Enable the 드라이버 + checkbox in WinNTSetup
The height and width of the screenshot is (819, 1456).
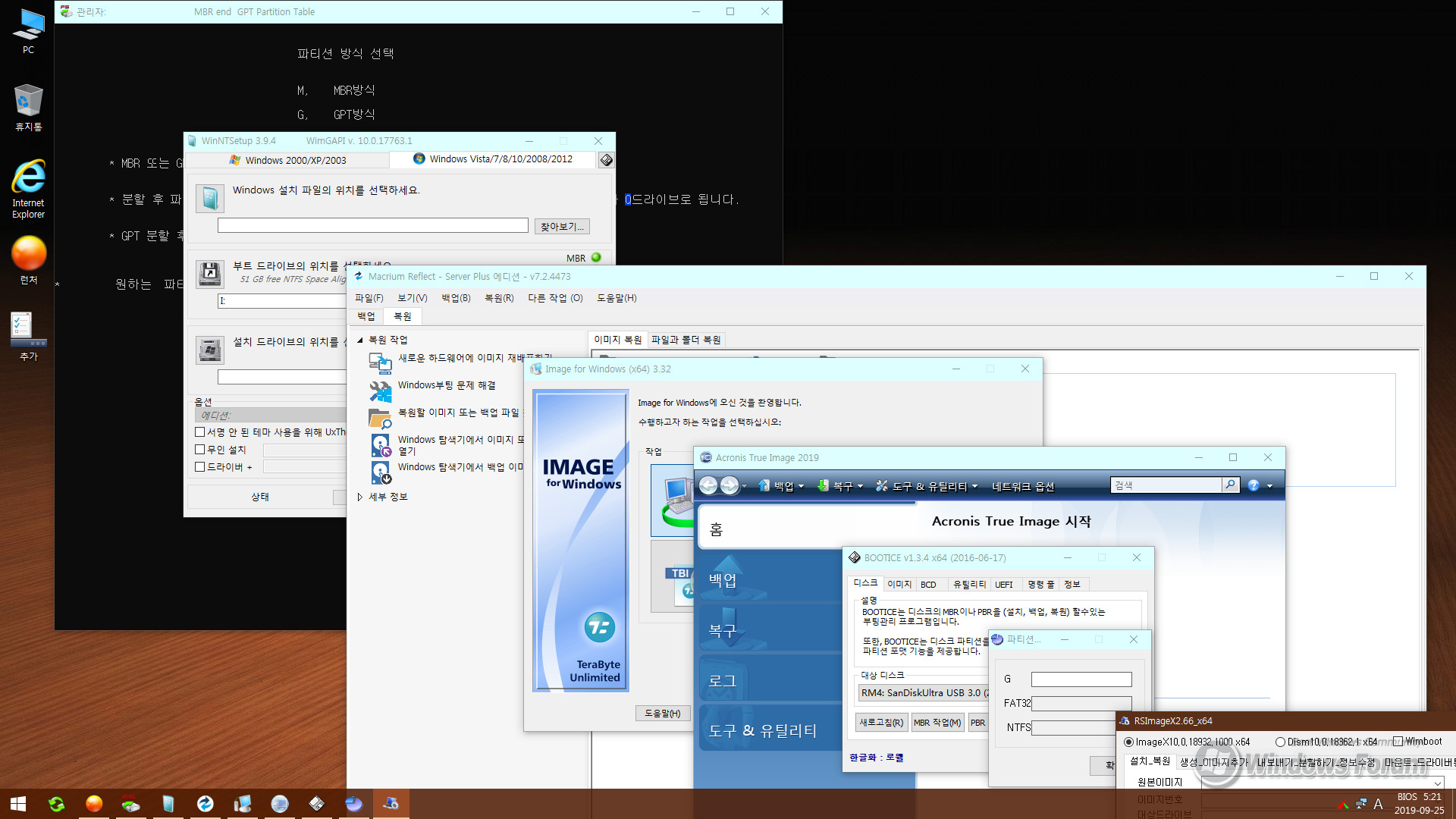(200, 466)
